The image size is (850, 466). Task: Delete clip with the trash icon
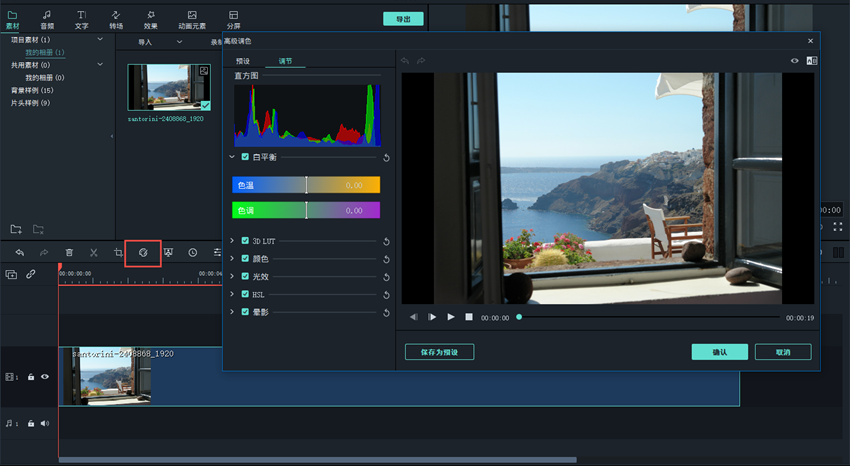[x=69, y=253]
